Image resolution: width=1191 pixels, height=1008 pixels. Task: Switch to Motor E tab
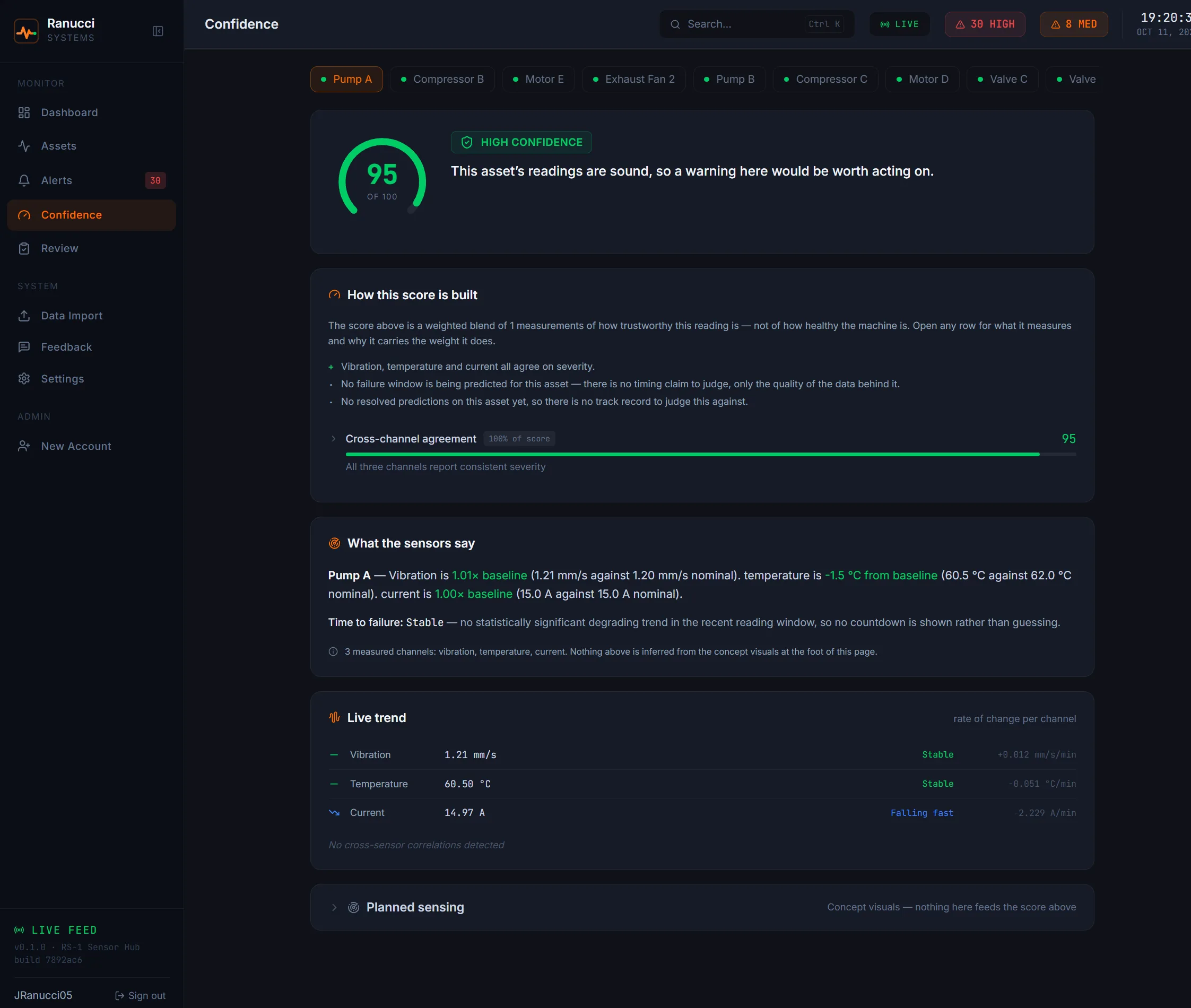[x=538, y=79]
